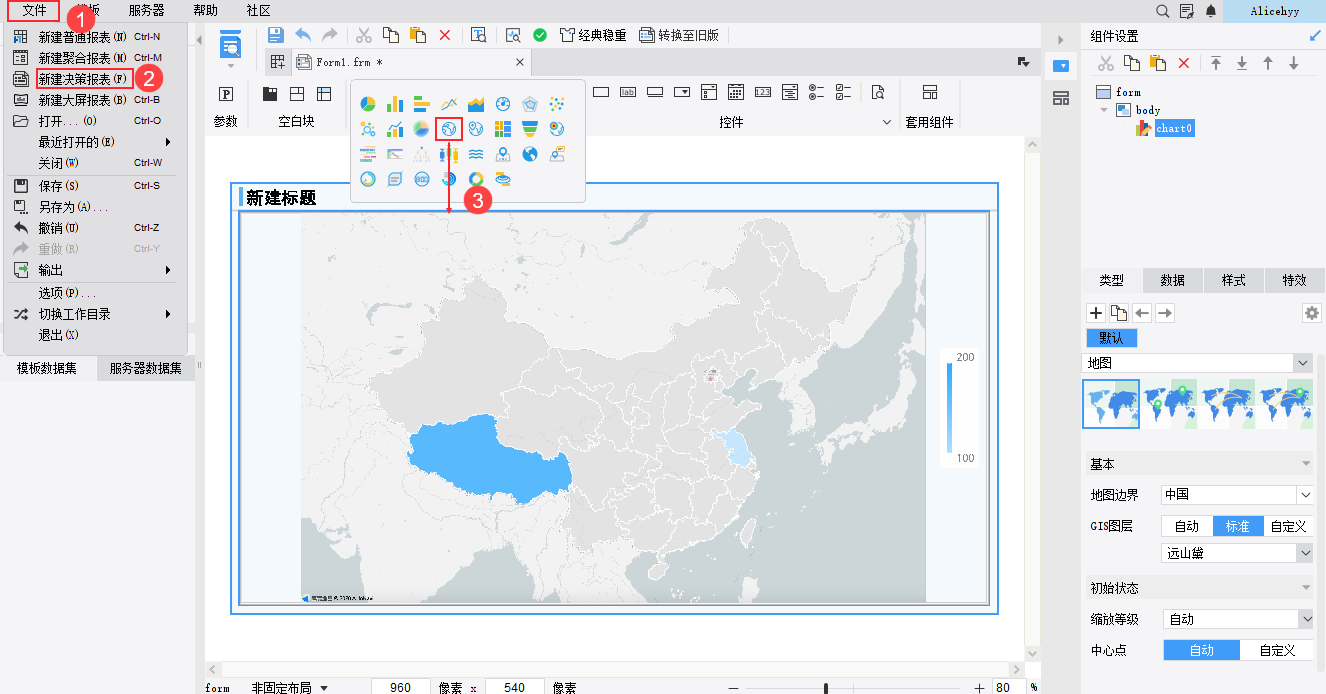Click the red delete X in main toolbar
Image resolution: width=1326 pixels, height=694 pixels.
(445, 35)
